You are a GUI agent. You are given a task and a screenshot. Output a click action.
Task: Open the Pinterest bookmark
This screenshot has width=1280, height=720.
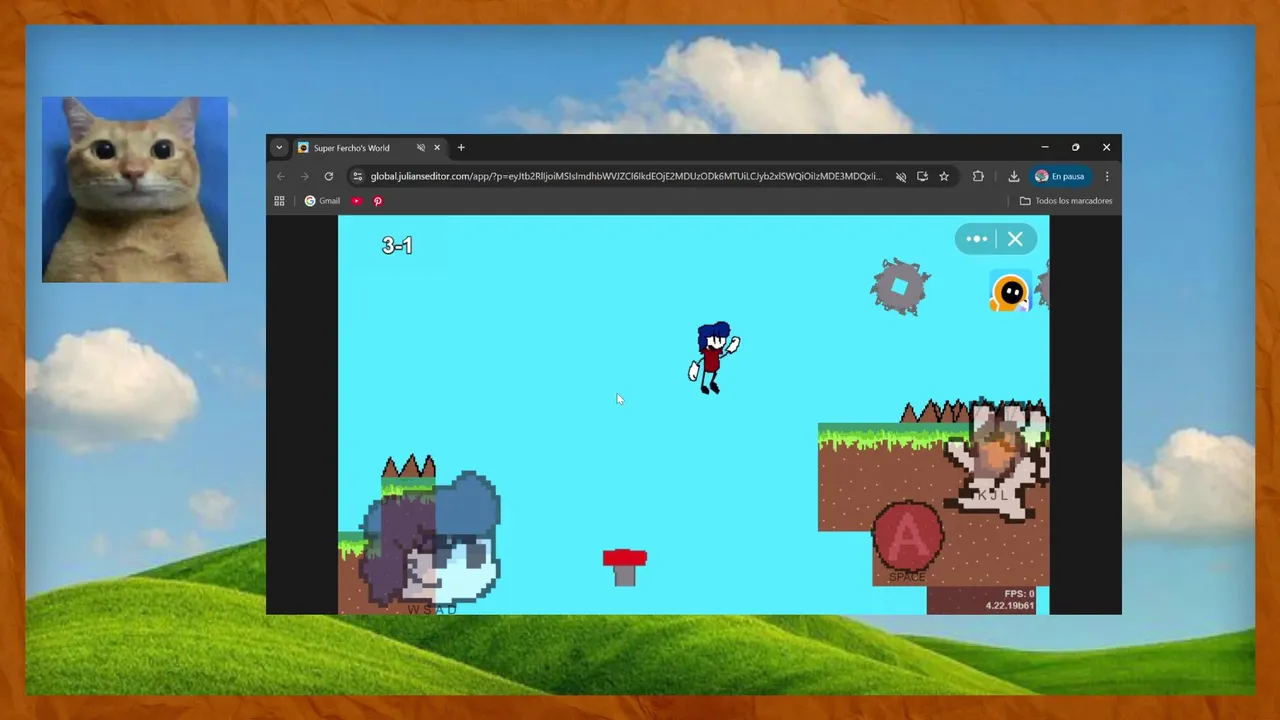378,201
